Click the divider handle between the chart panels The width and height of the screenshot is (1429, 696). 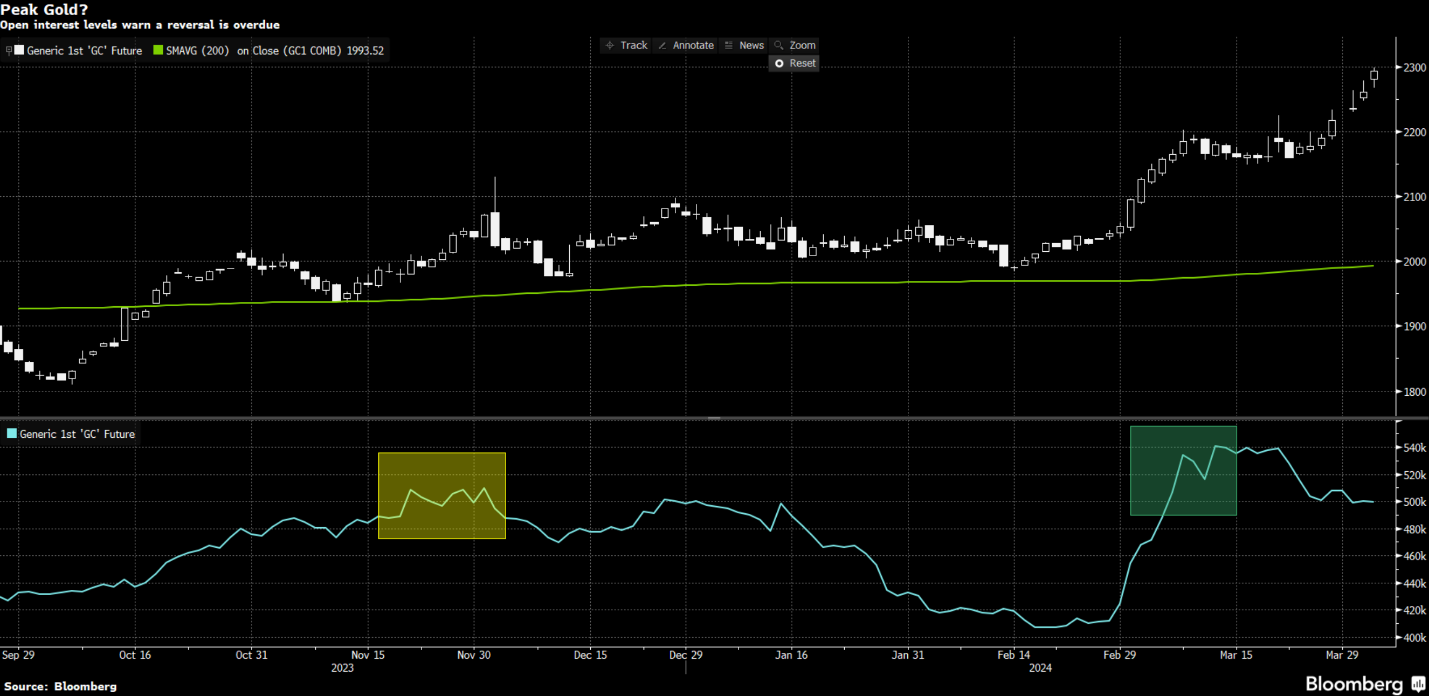[x=714, y=417]
